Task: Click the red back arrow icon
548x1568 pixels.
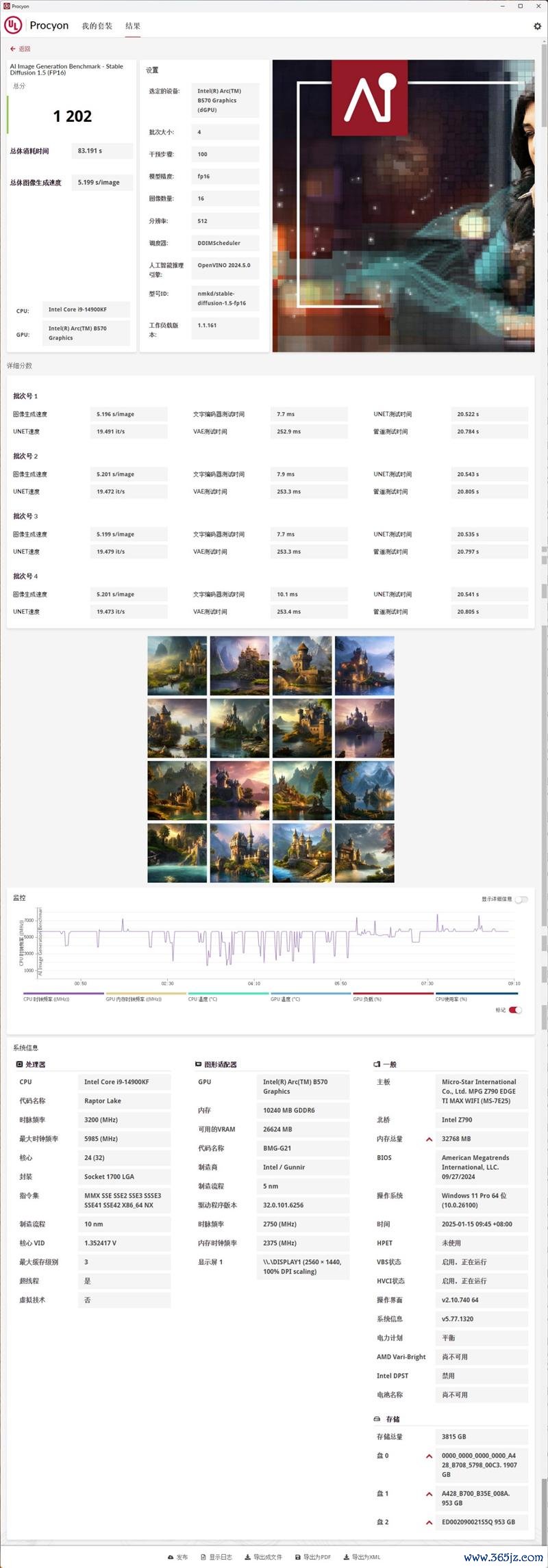Action: pyautogui.click(x=13, y=49)
